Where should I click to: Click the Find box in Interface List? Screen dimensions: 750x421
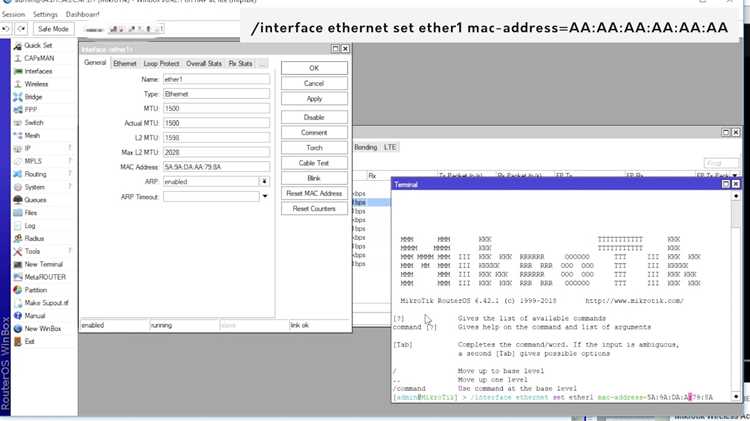(x=721, y=163)
